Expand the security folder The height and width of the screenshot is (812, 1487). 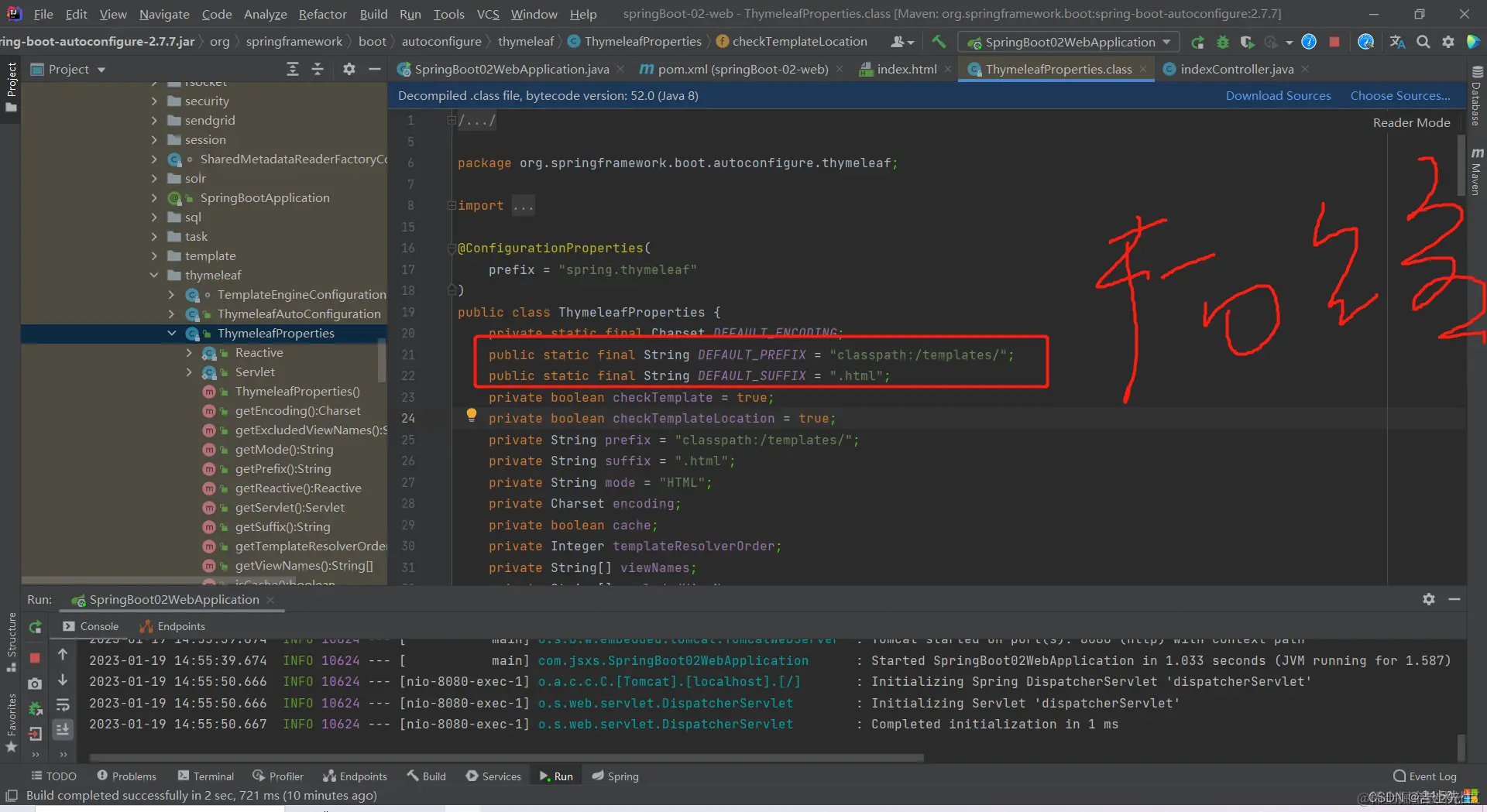pyautogui.click(x=154, y=101)
